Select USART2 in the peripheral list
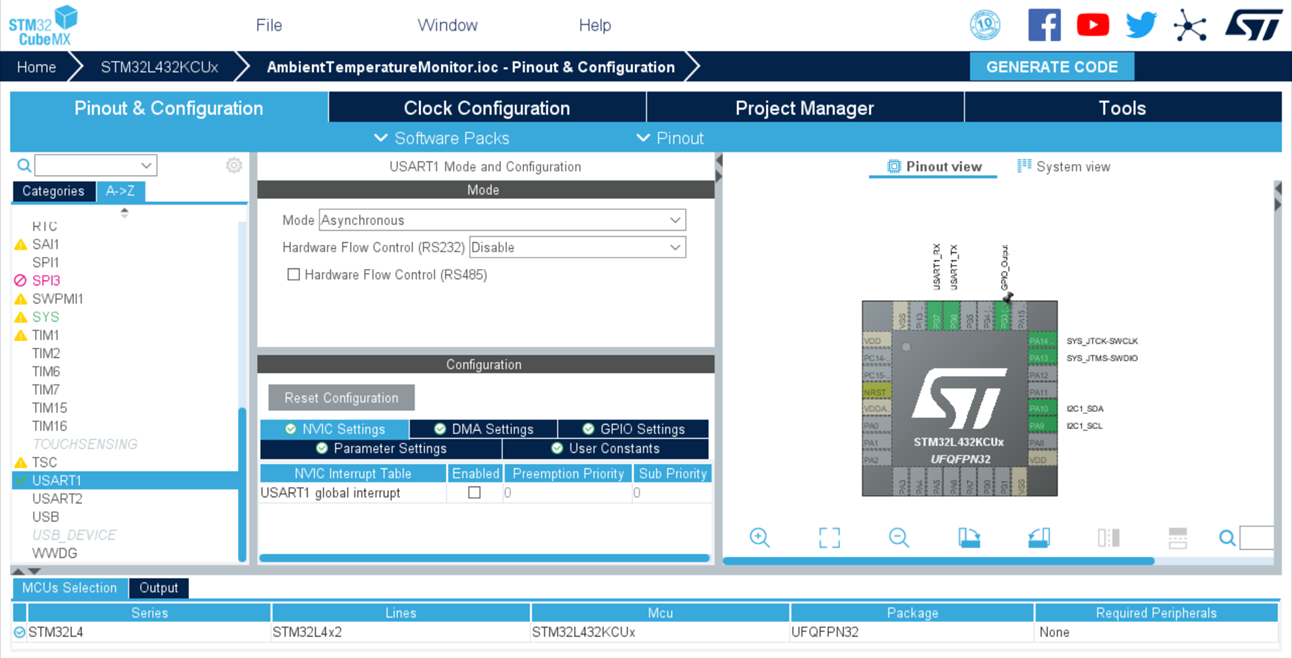 pyautogui.click(x=57, y=498)
